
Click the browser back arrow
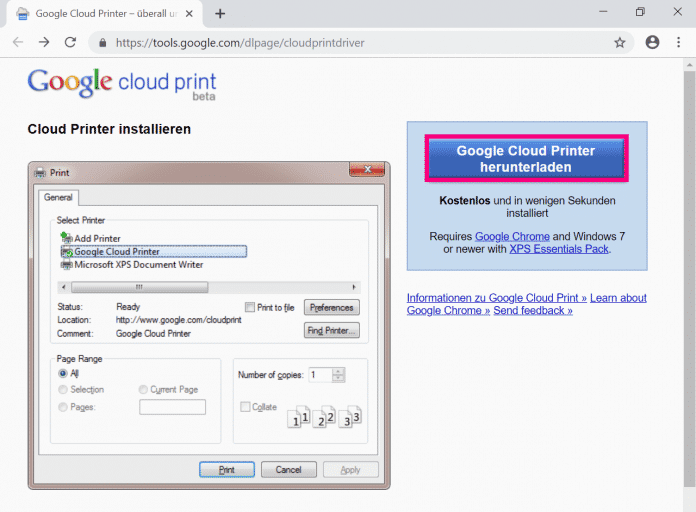[18, 43]
